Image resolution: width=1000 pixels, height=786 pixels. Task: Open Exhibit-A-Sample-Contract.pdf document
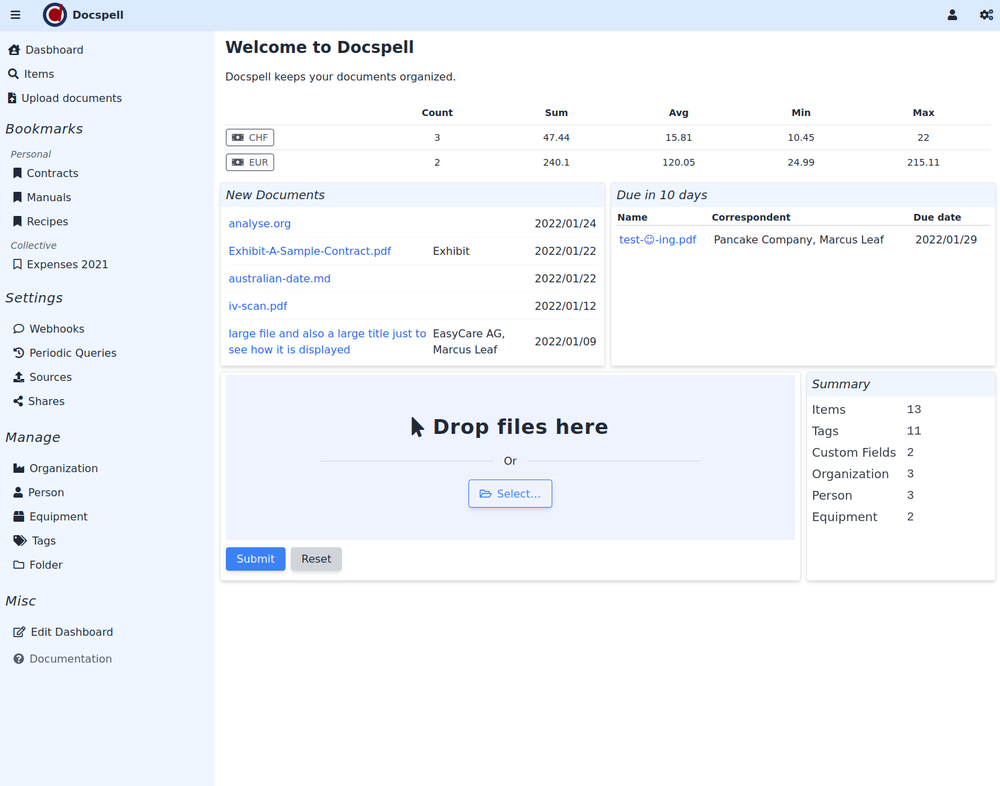[310, 251]
